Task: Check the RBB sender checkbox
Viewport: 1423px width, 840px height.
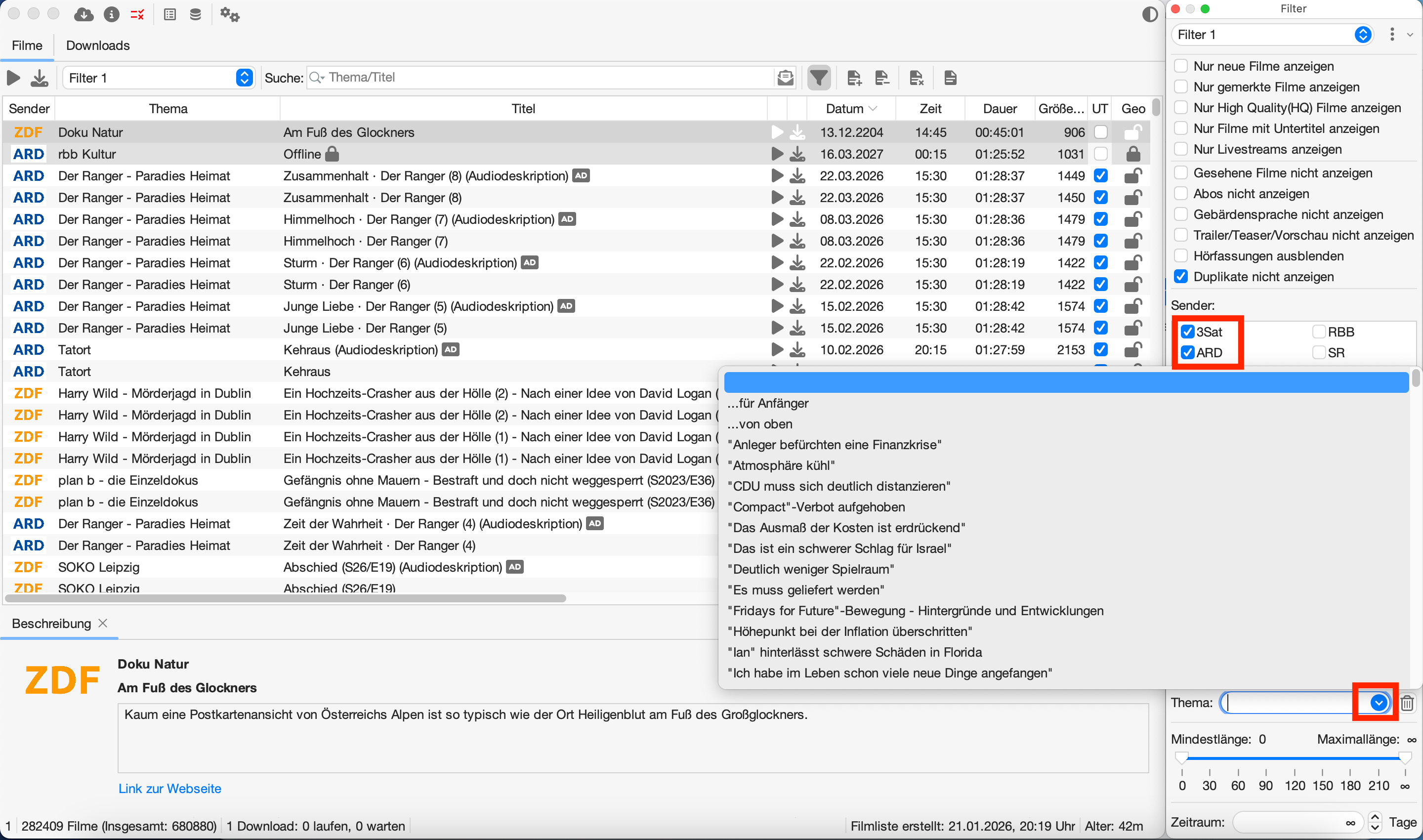Action: coord(1319,332)
